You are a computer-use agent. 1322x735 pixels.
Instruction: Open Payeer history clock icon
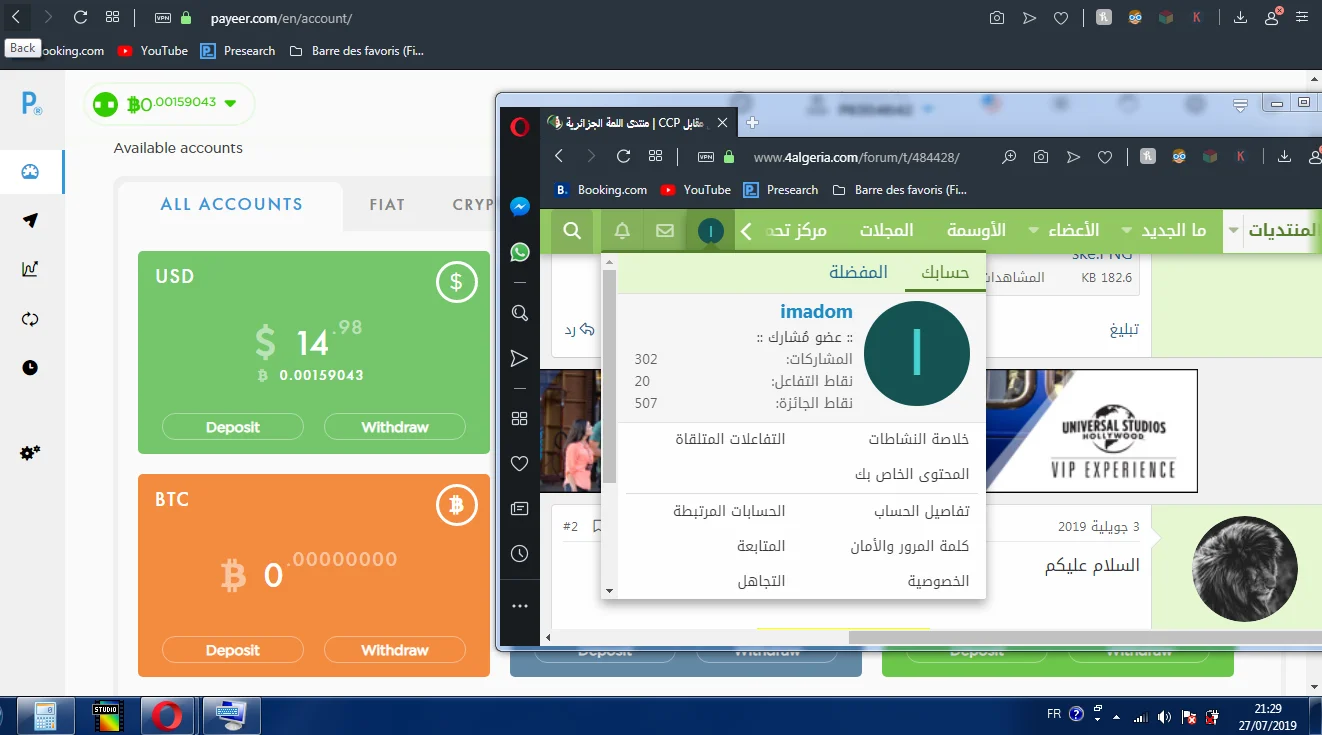(x=30, y=368)
